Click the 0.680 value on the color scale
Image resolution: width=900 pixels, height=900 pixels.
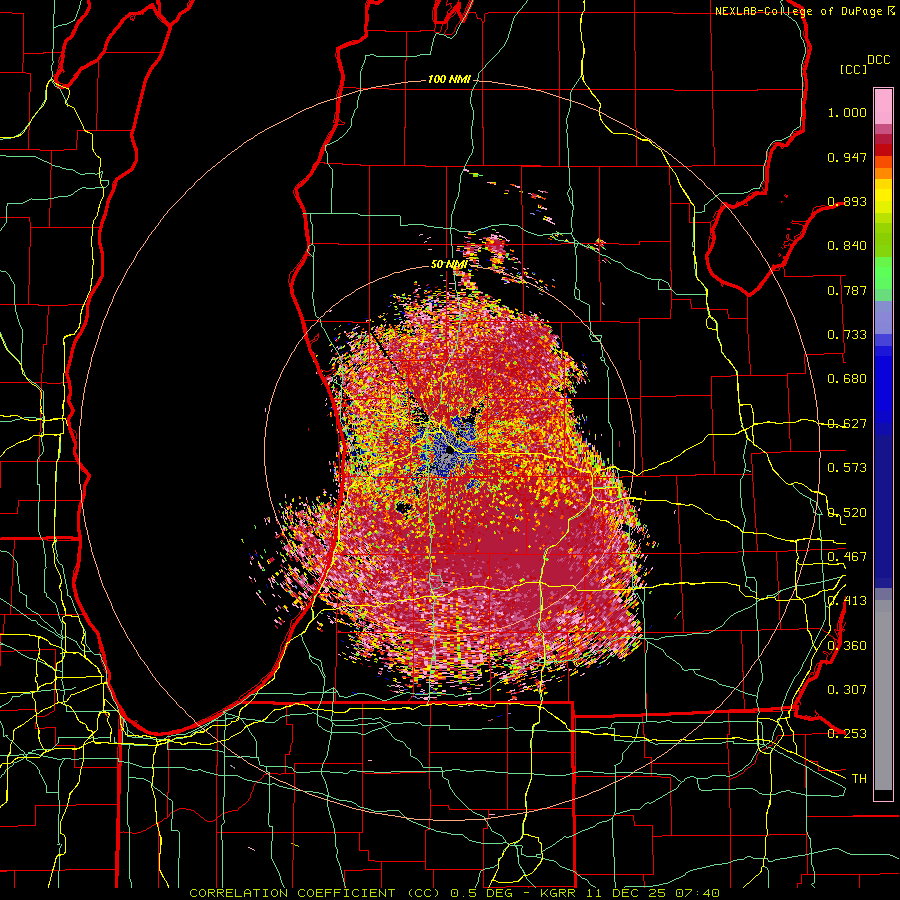click(x=847, y=379)
